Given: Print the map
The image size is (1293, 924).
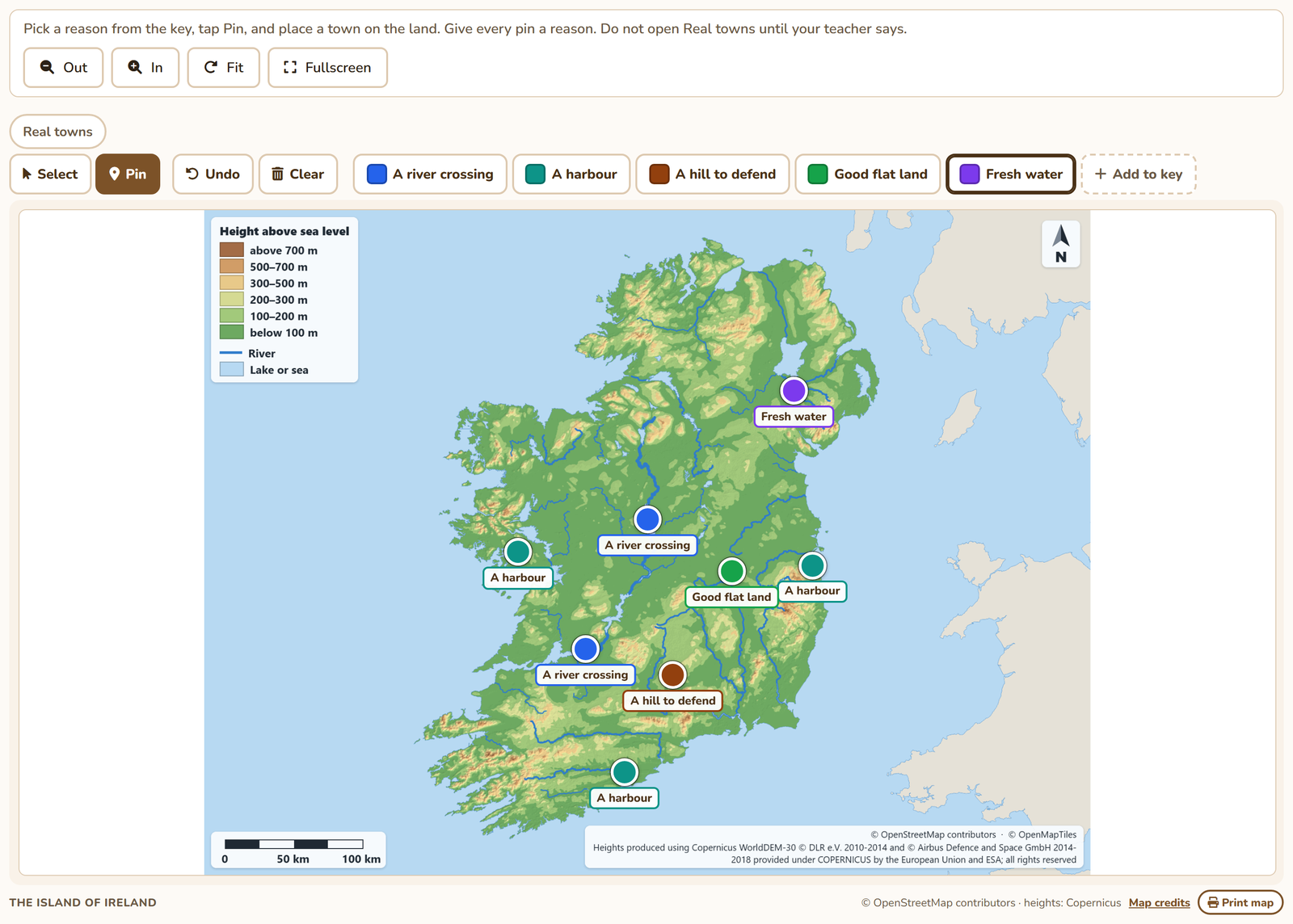Looking at the screenshot, I should tap(1240, 903).
